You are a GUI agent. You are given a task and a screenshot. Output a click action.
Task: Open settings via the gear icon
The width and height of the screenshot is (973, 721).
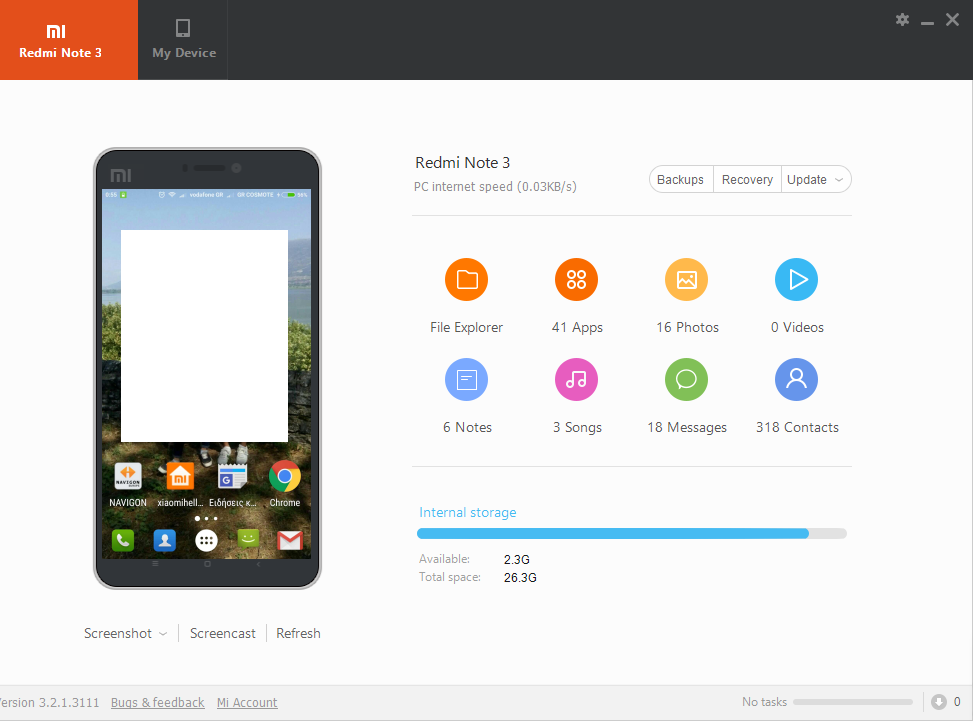[902, 20]
